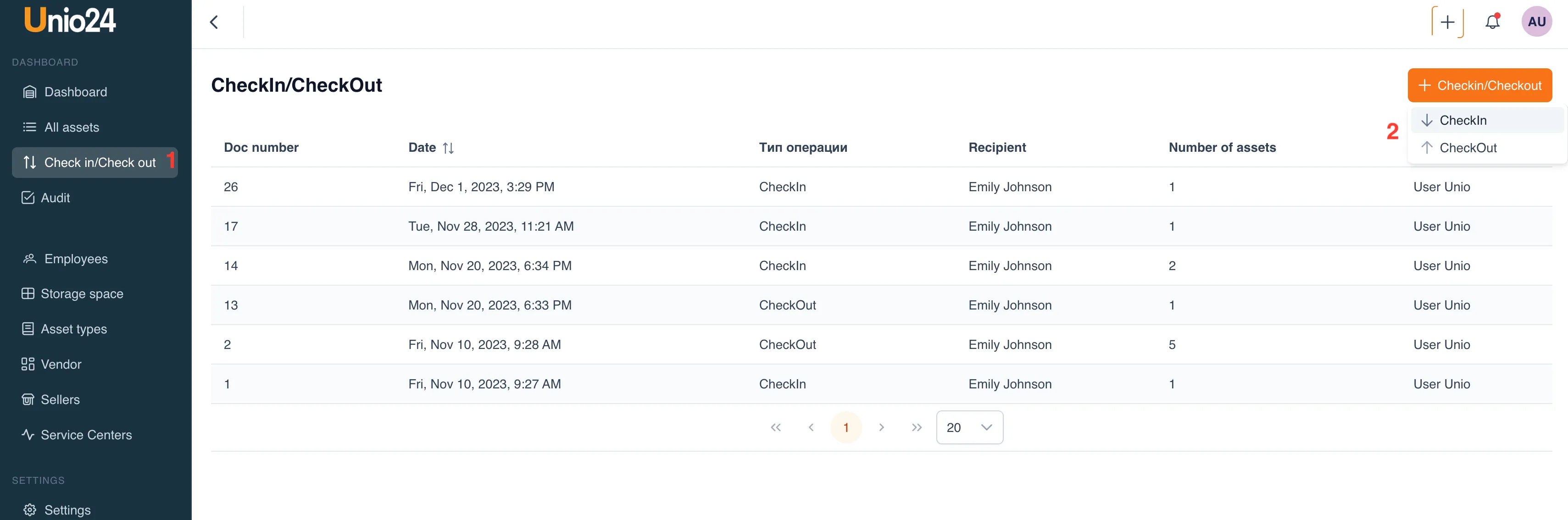The height and width of the screenshot is (520, 1568).
Task: Open the AU user avatar
Action: (x=1536, y=22)
